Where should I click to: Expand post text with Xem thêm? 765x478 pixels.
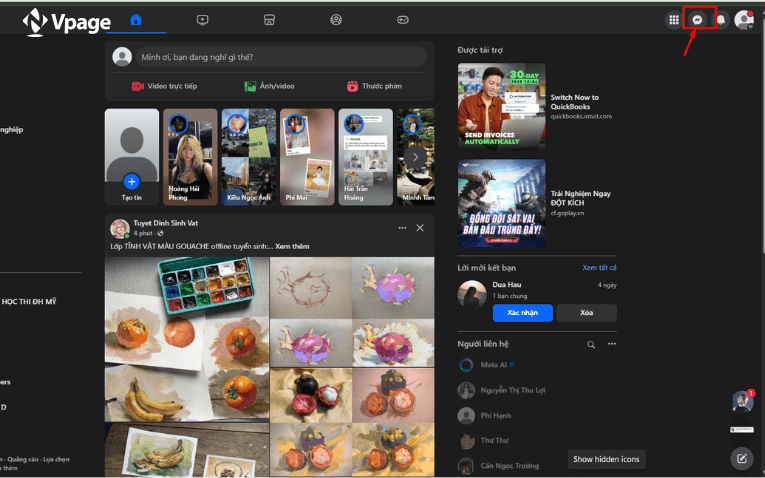tap(292, 246)
